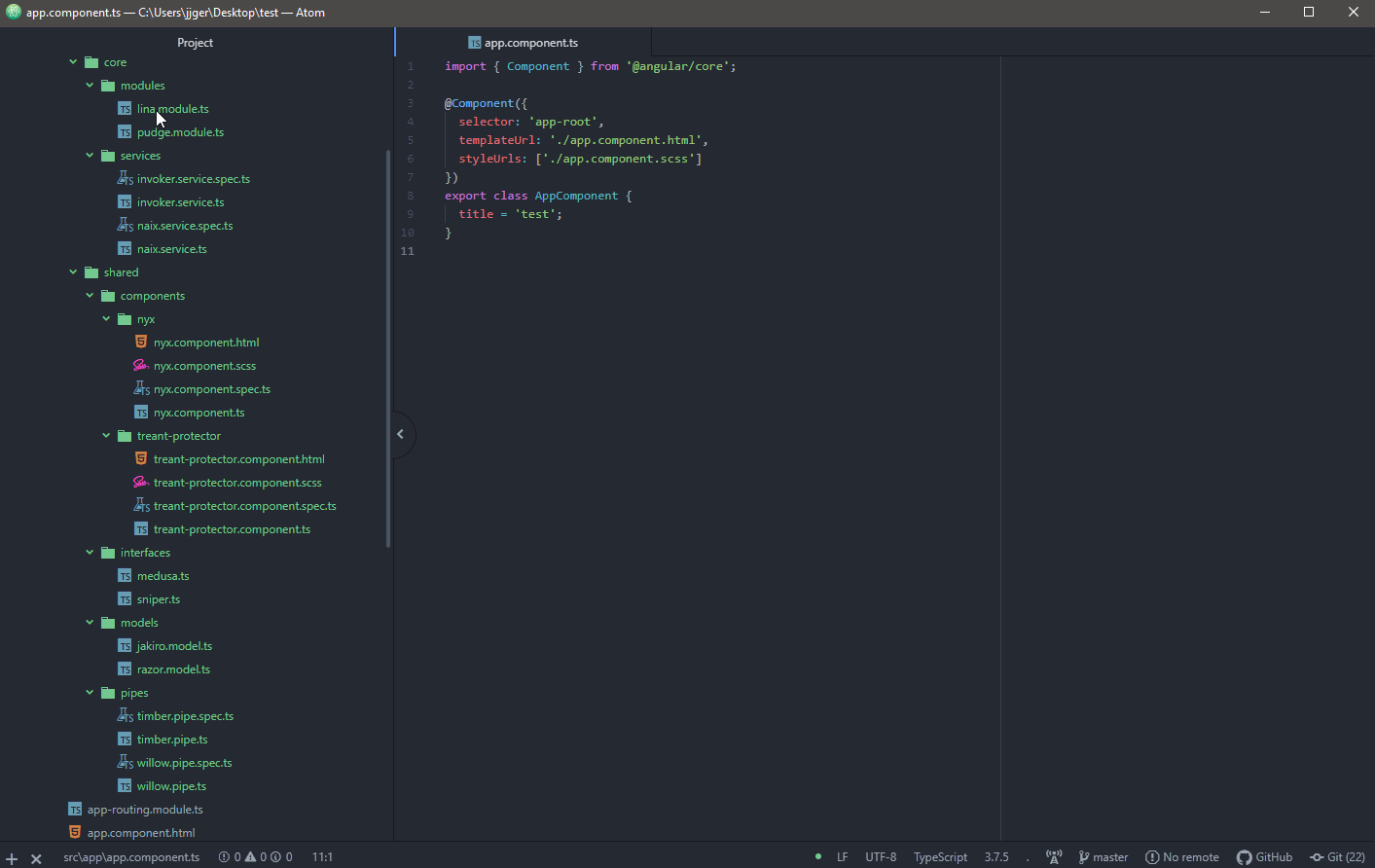This screenshot has height=868, width=1375.
Task: Click the No remote status button
Action: tap(1182, 857)
